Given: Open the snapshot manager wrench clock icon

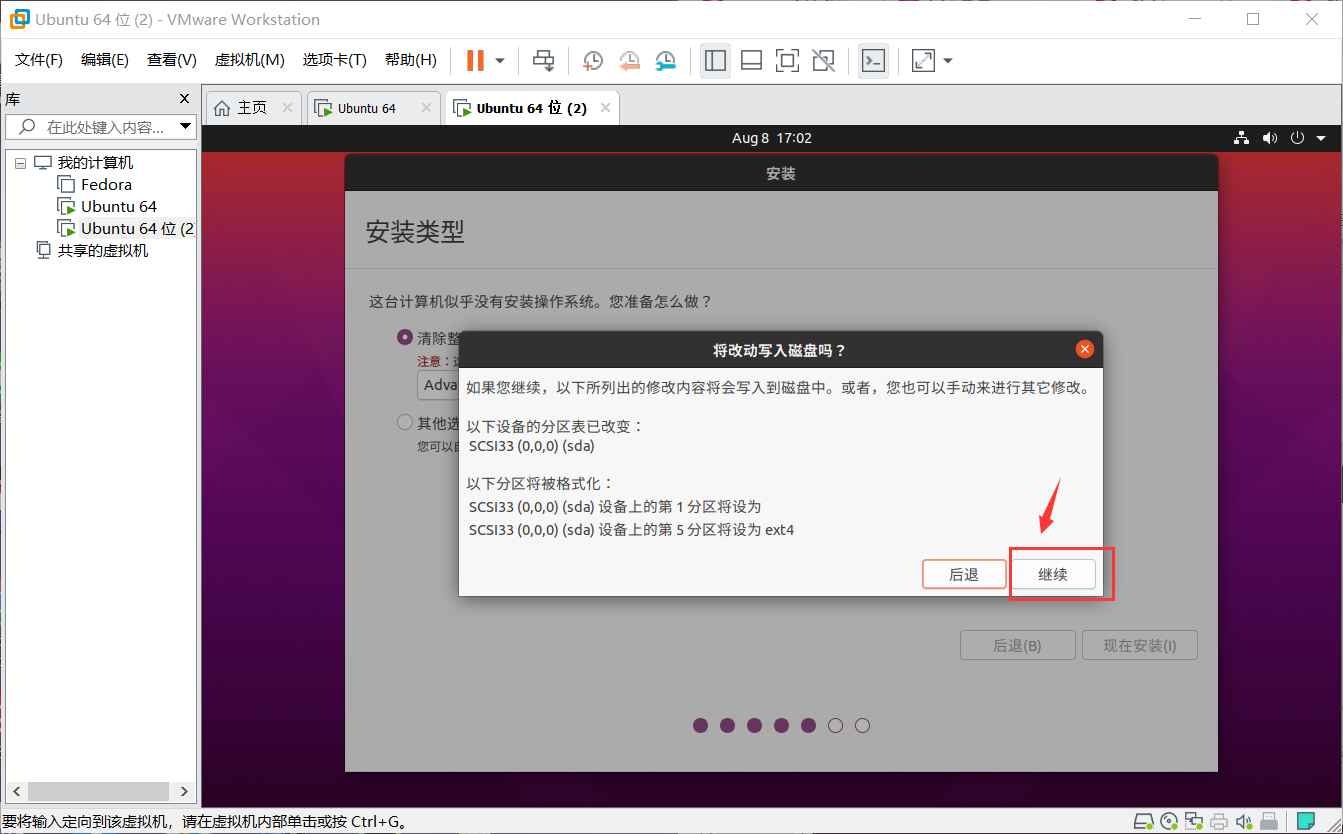Looking at the screenshot, I should click(665, 61).
